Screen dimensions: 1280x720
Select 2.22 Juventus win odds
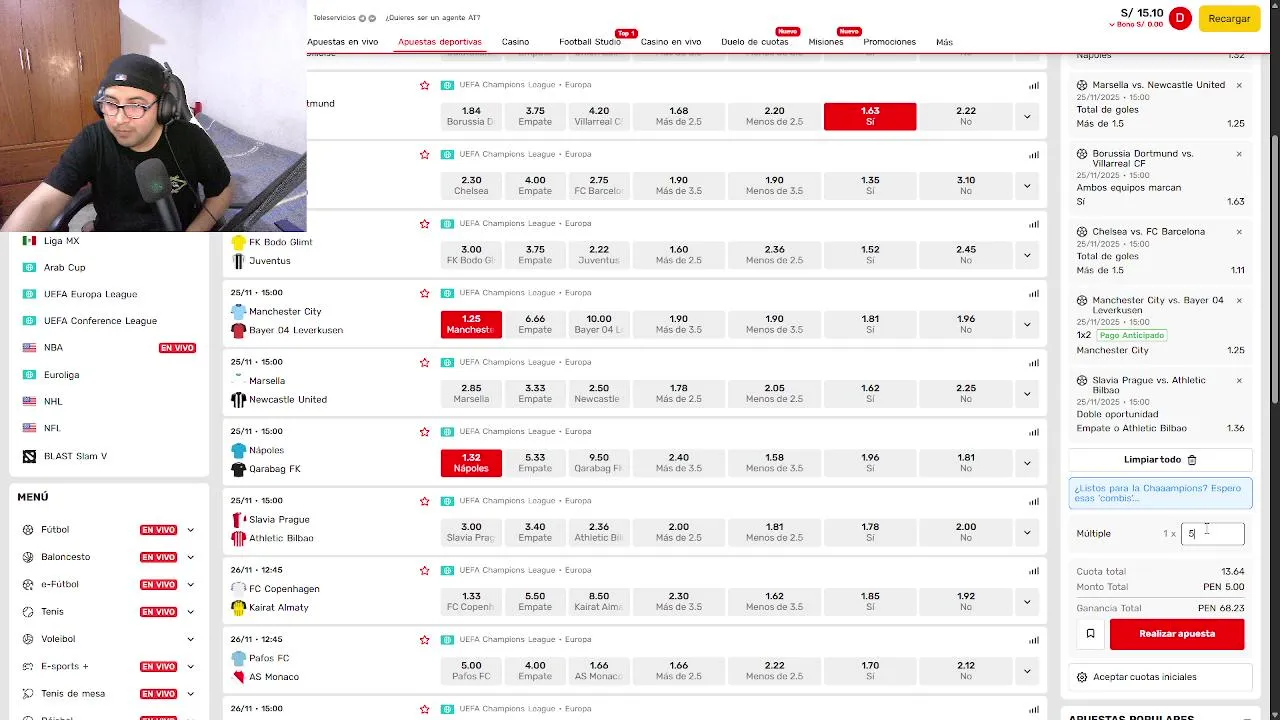pos(599,255)
